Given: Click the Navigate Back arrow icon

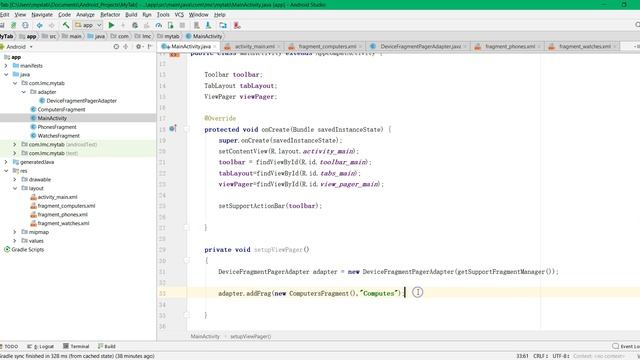Looking at the screenshot, I should pyautogui.click(x=40, y=25).
